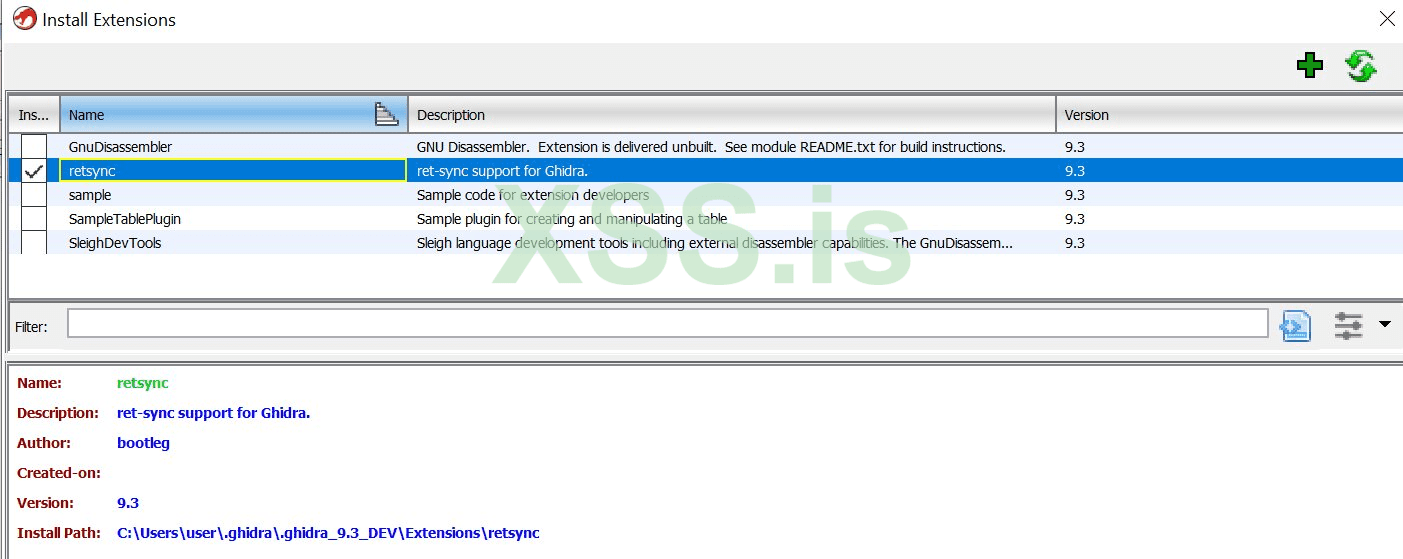Select retsync row name cell
Viewport: 1403px width, 559px height.
pos(234,171)
